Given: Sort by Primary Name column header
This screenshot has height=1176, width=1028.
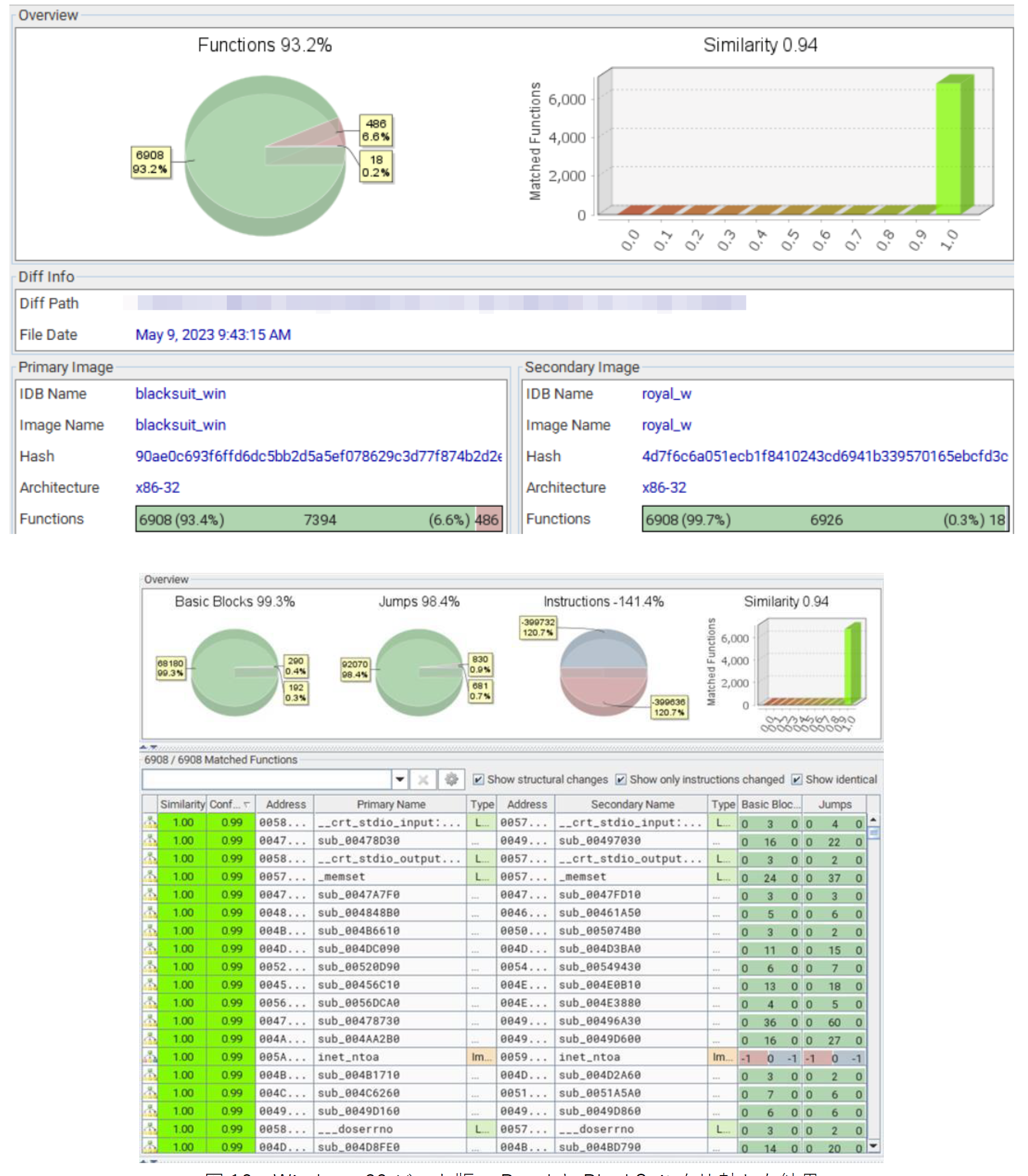Looking at the screenshot, I should click(390, 804).
